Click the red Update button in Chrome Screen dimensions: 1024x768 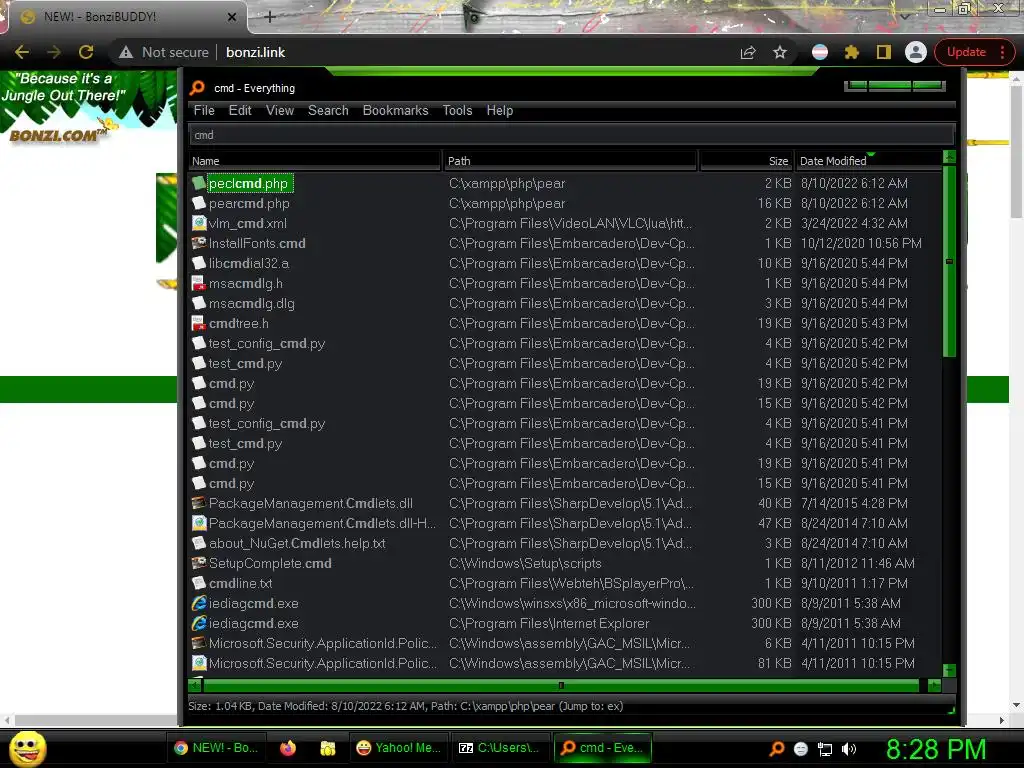pyautogui.click(x=966, y=52)
